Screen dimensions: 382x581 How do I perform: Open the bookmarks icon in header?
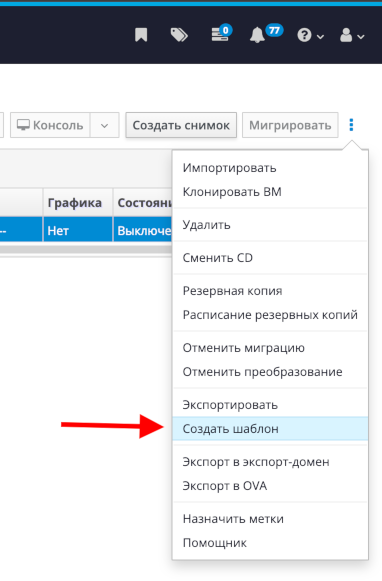point(141,35)
